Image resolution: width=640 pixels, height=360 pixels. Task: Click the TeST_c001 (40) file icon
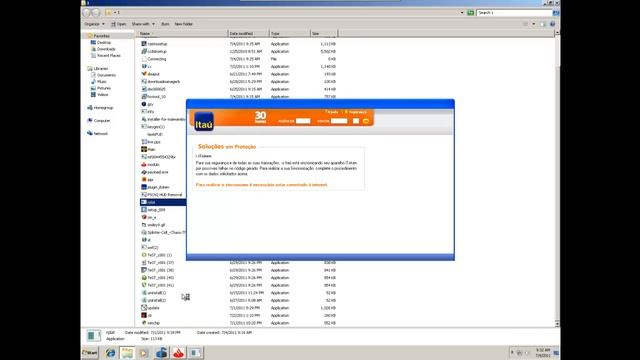(144, 278)
